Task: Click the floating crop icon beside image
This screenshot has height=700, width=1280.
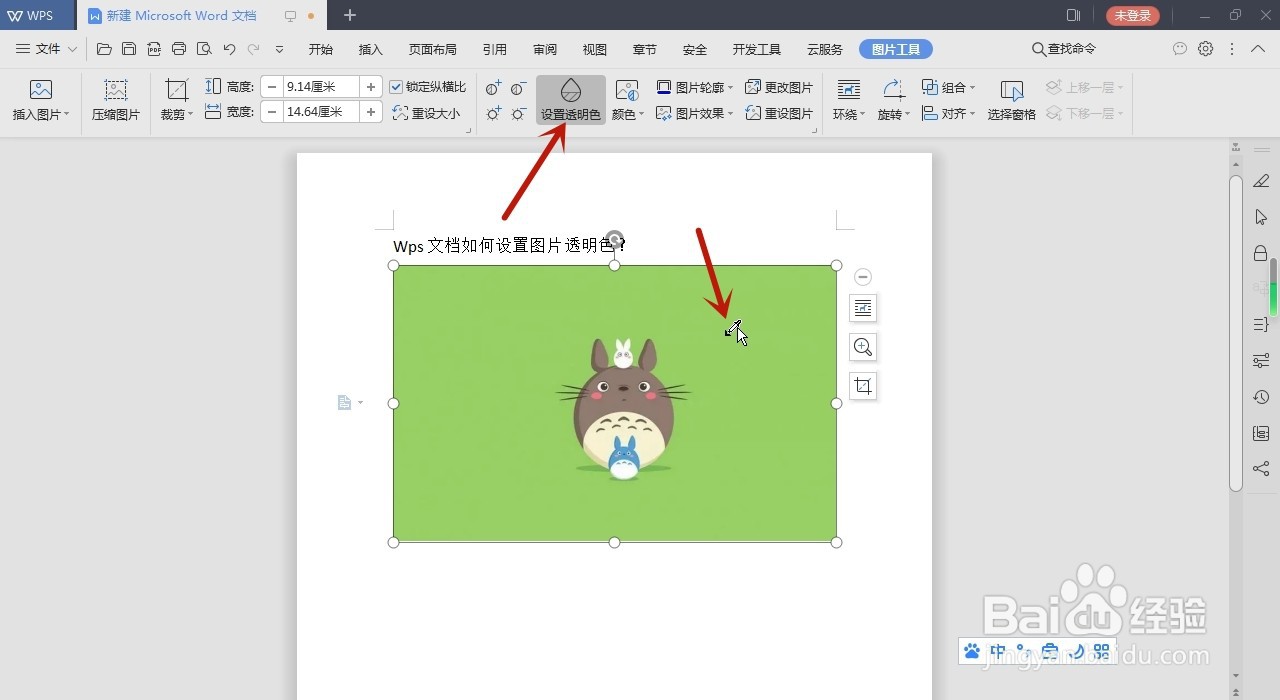Action: coord(863,386)
